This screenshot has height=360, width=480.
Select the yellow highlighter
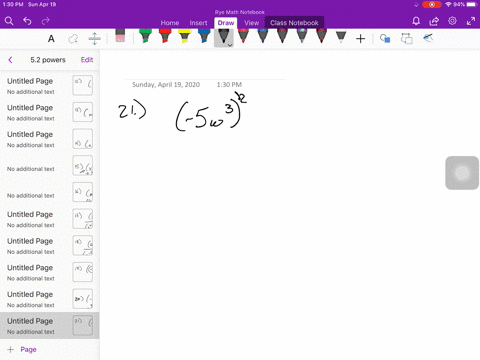(184, 36)
